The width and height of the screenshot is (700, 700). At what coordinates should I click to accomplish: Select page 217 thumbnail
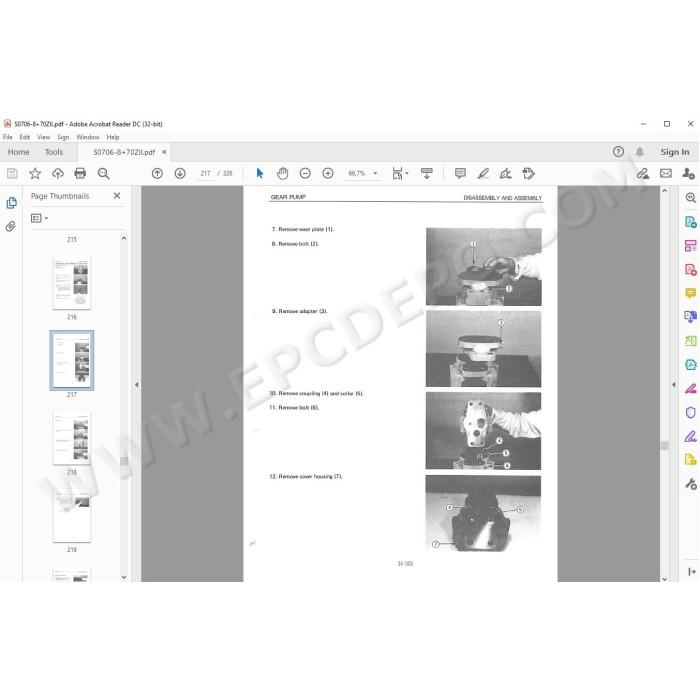72,360
